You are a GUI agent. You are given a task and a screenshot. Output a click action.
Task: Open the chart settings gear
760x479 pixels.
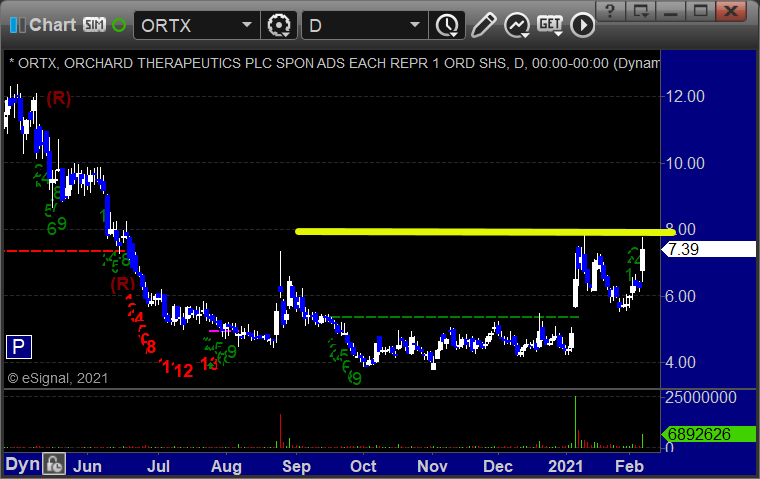pyautogui.click(x=279, y=25)
